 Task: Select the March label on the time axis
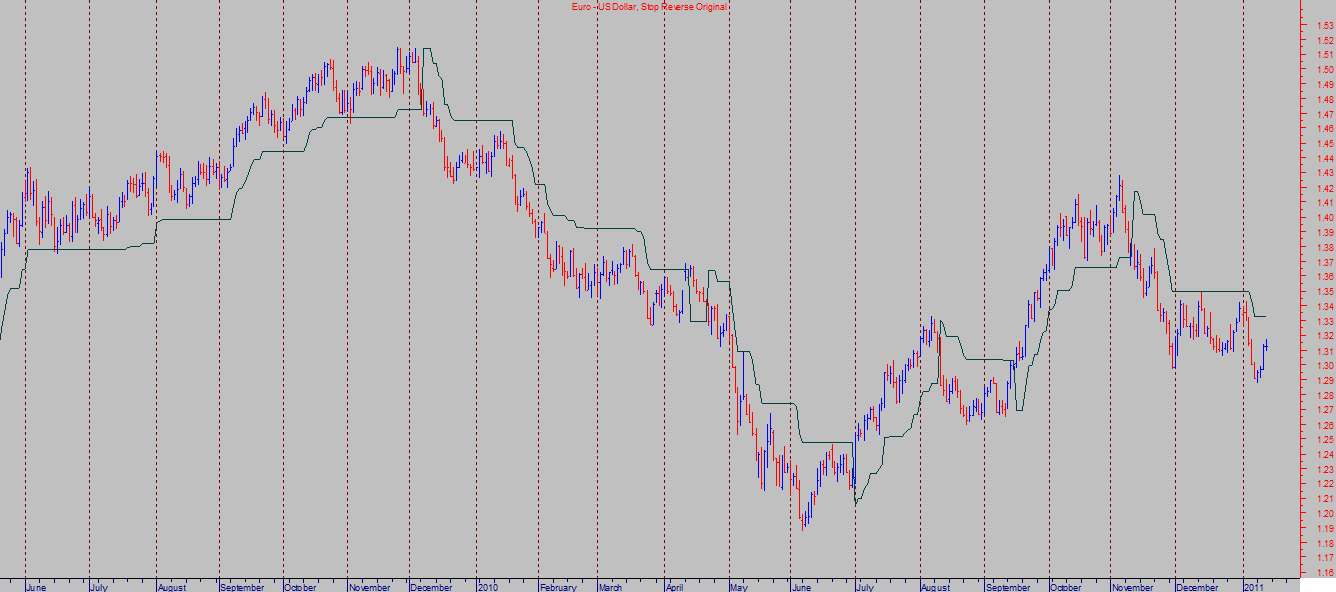click(611, 587)
